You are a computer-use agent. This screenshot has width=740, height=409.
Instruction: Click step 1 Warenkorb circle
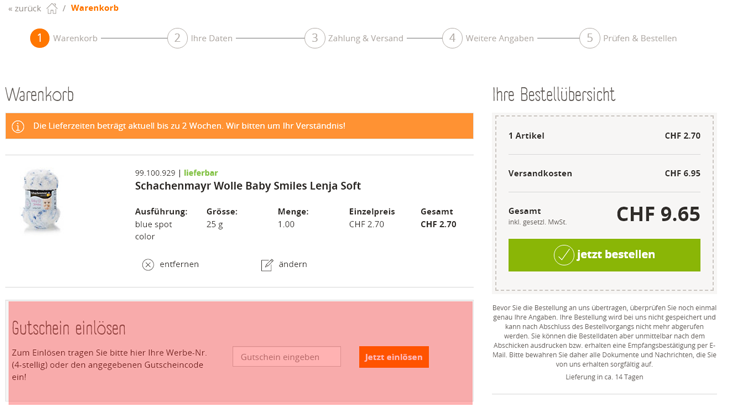(39, 38)
